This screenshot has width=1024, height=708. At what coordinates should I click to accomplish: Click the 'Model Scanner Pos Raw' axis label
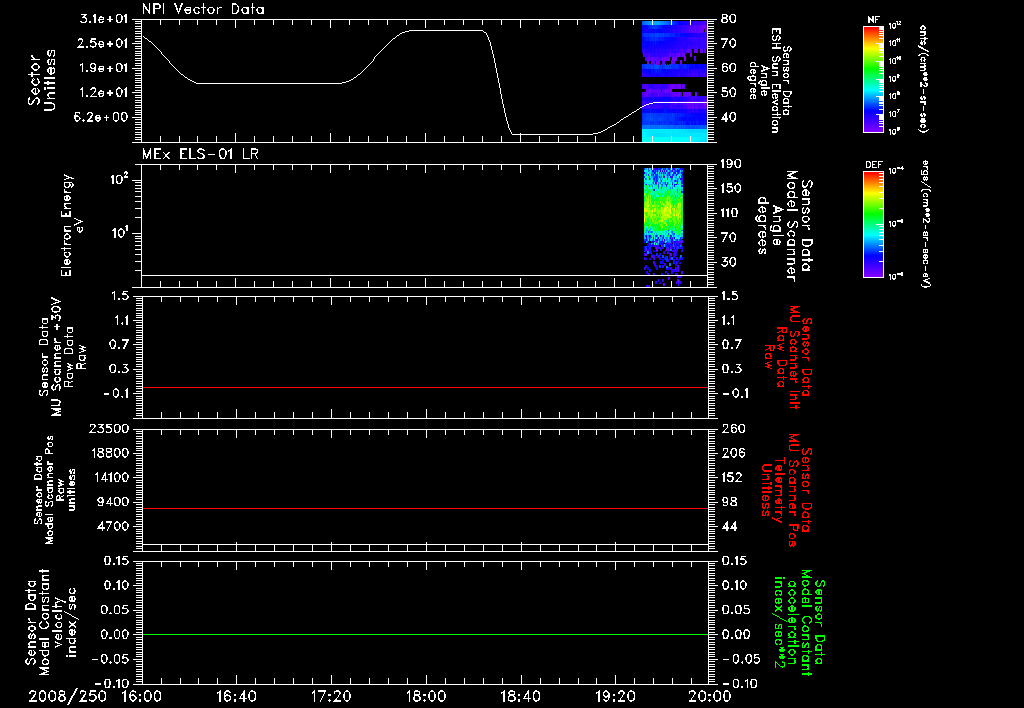[x=54, y=490]
